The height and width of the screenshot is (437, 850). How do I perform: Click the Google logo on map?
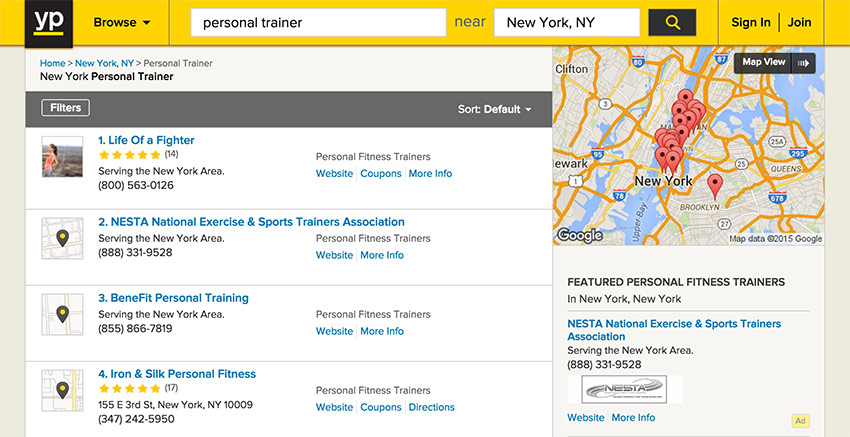pyautogui.click(x=579, y=235)
